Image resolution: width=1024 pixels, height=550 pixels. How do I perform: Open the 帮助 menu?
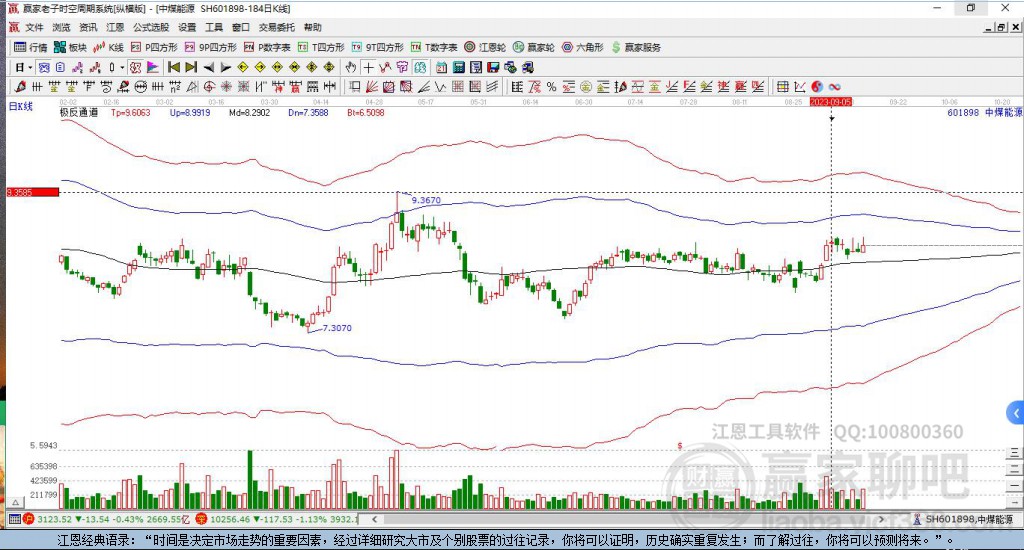313,27
